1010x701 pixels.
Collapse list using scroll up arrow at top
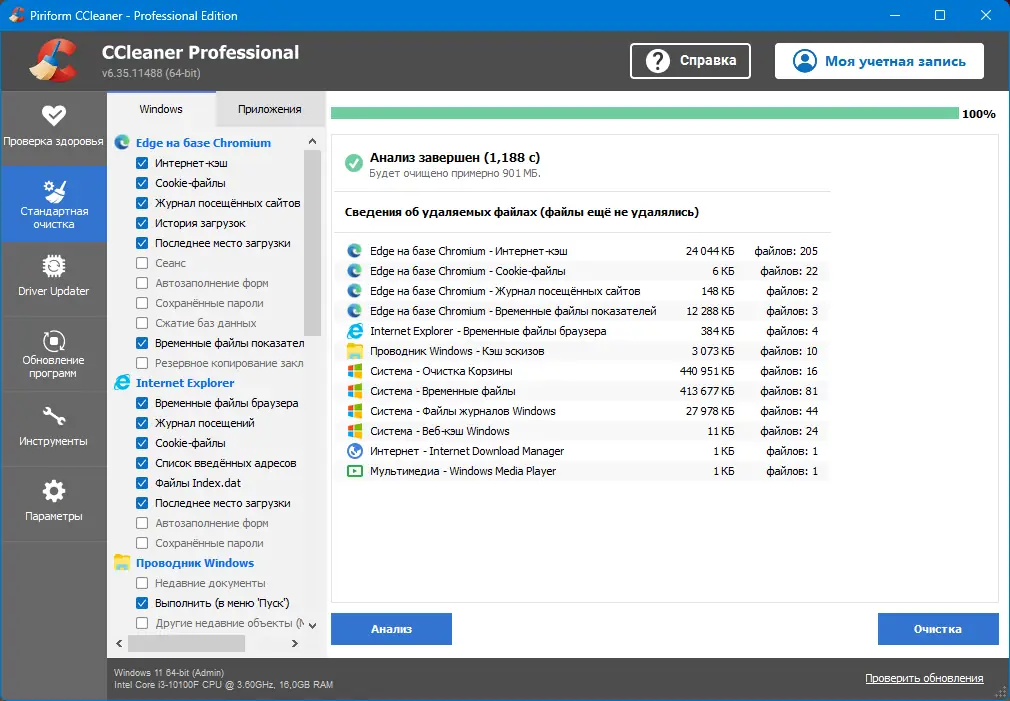(312, 142)
